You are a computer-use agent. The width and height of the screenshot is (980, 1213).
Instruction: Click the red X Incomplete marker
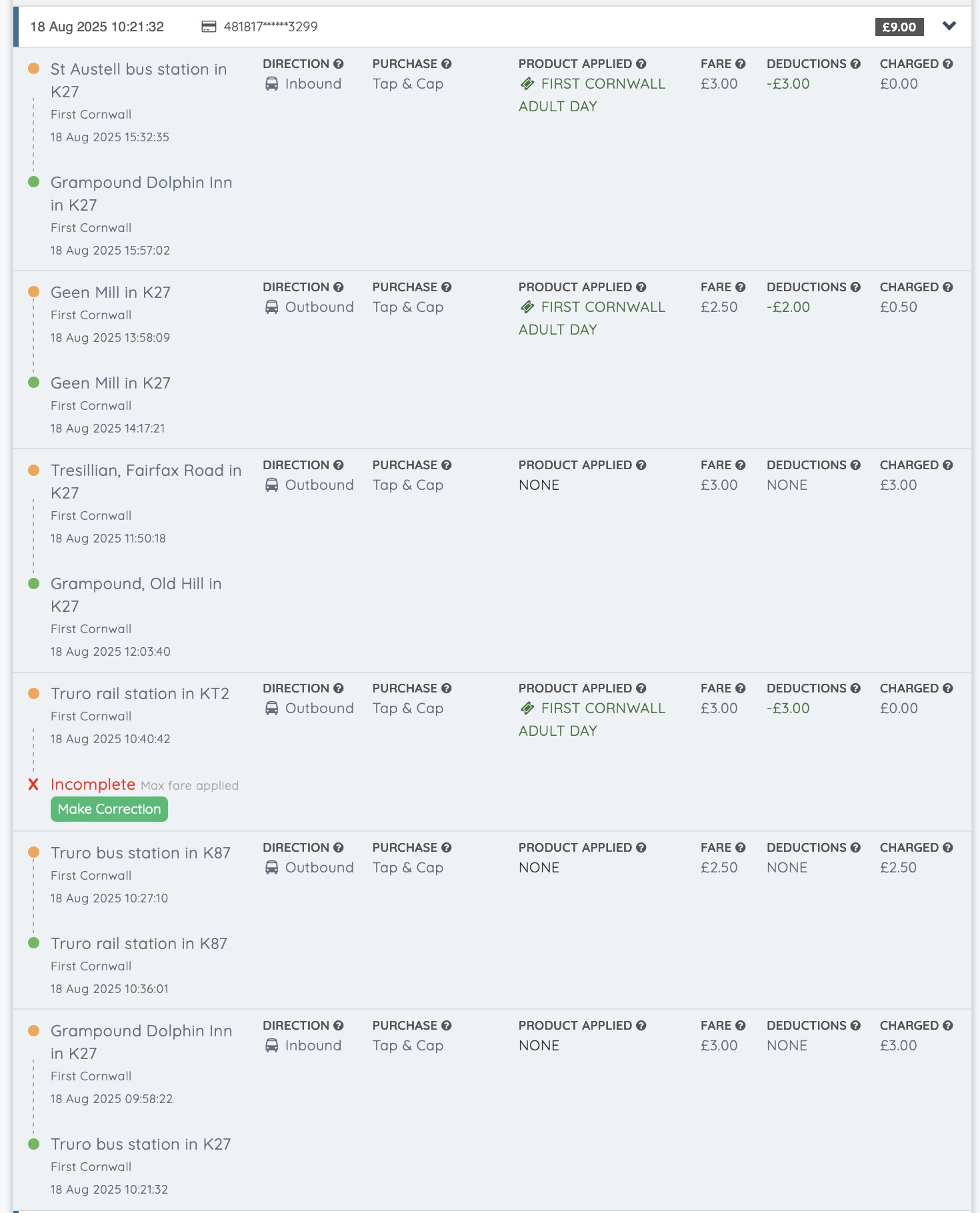(33, 784)
